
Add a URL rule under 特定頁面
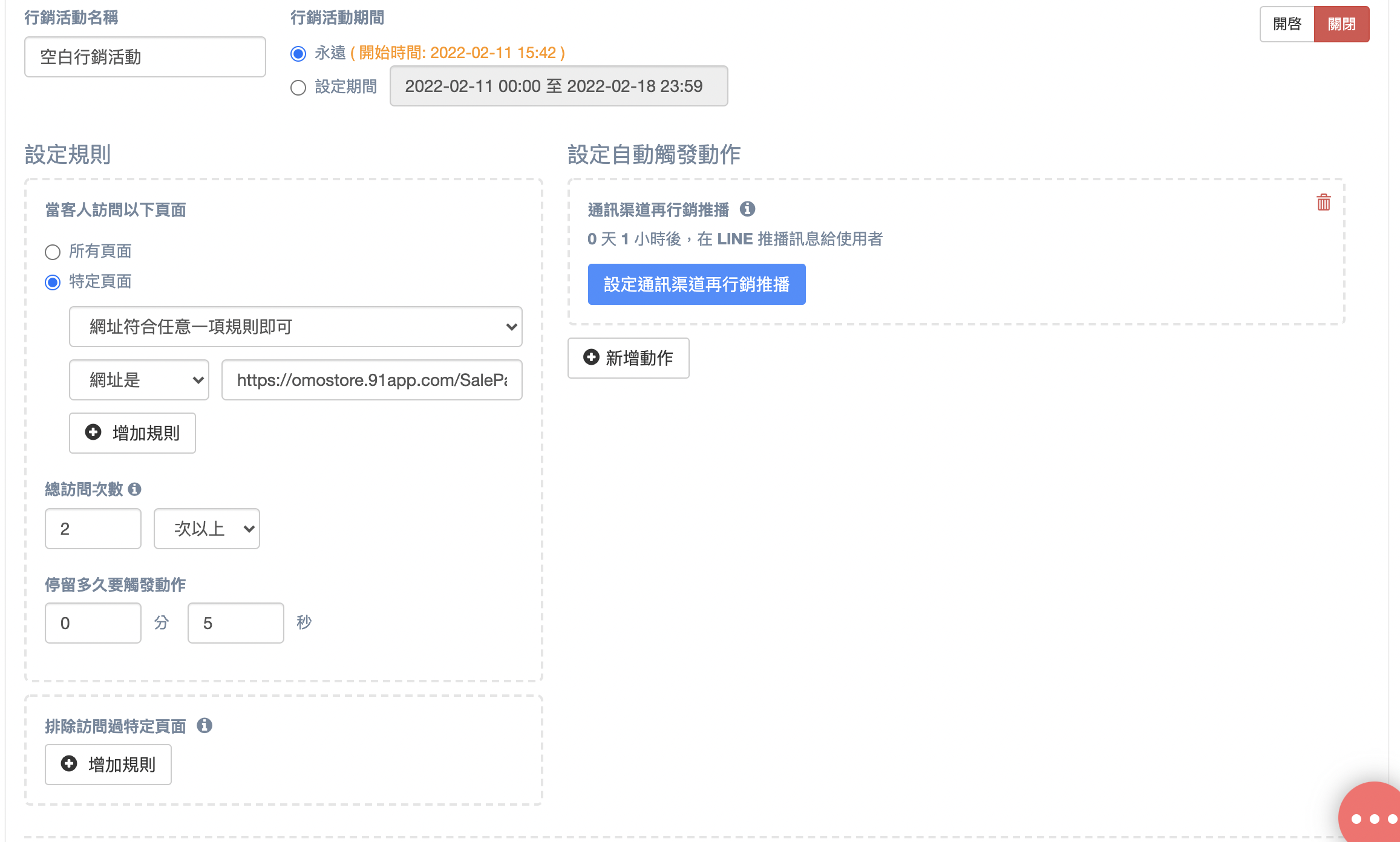pos(132,433)
